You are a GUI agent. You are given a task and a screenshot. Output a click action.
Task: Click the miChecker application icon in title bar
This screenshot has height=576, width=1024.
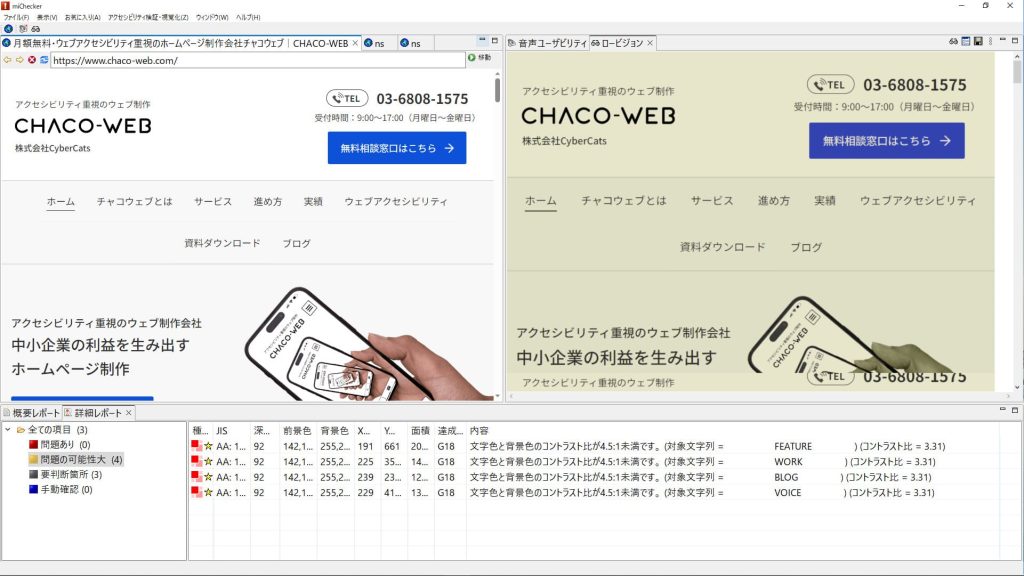point(8,5)
